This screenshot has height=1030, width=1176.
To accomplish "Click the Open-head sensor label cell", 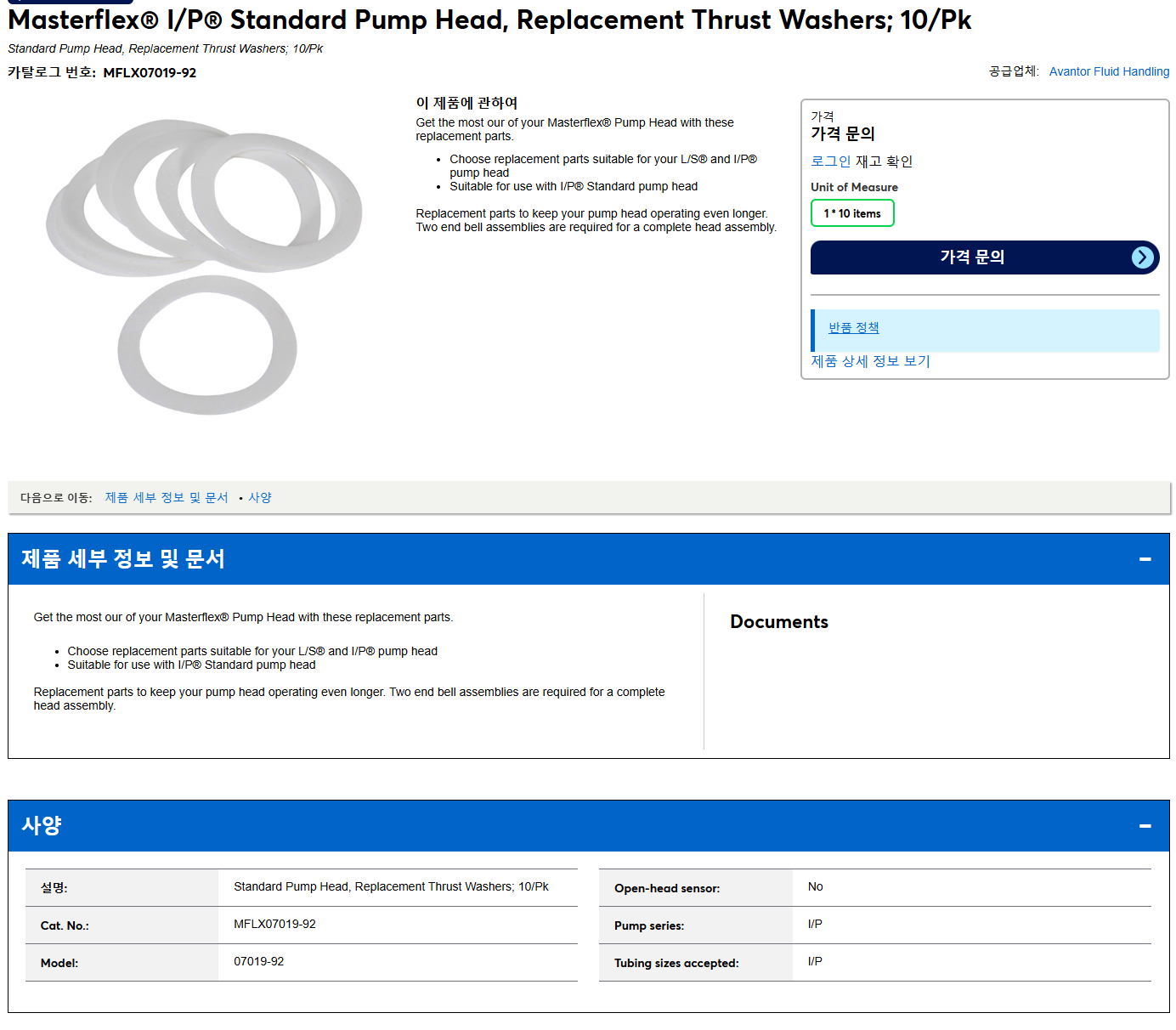I will pyautogui.click(x=696, y=888).
